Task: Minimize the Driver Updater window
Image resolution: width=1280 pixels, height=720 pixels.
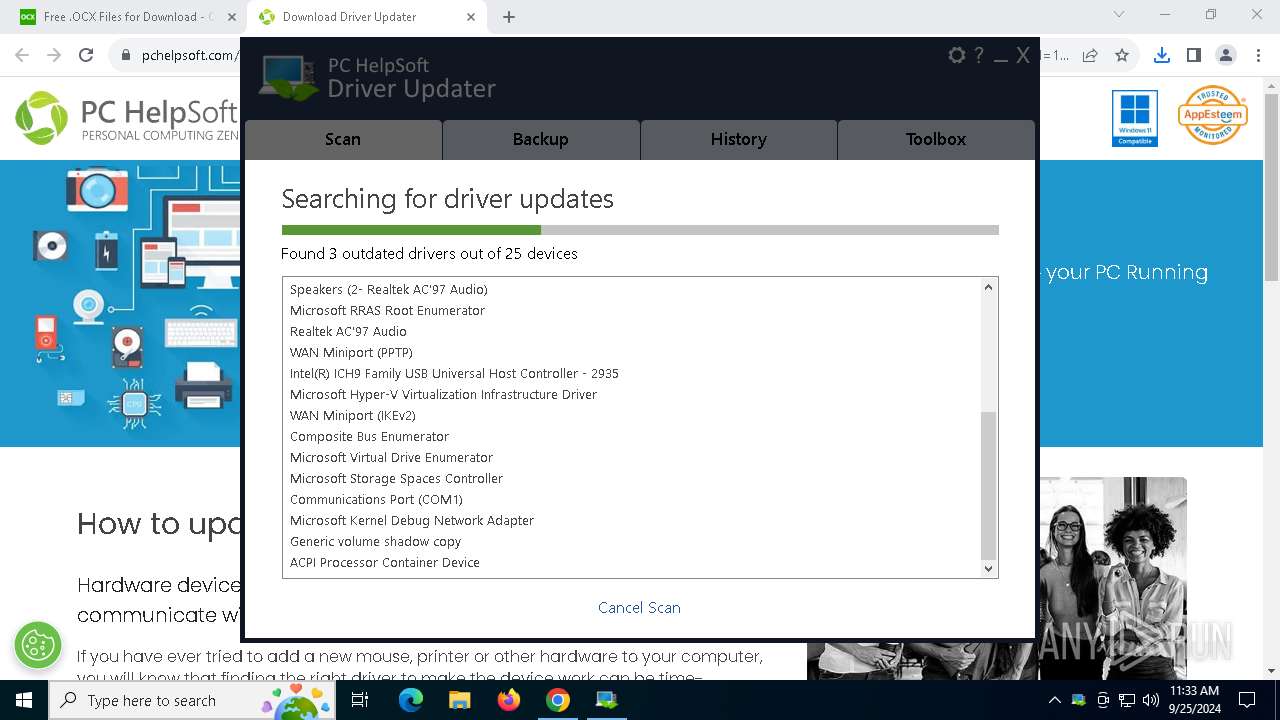Action: [1001, 58]
